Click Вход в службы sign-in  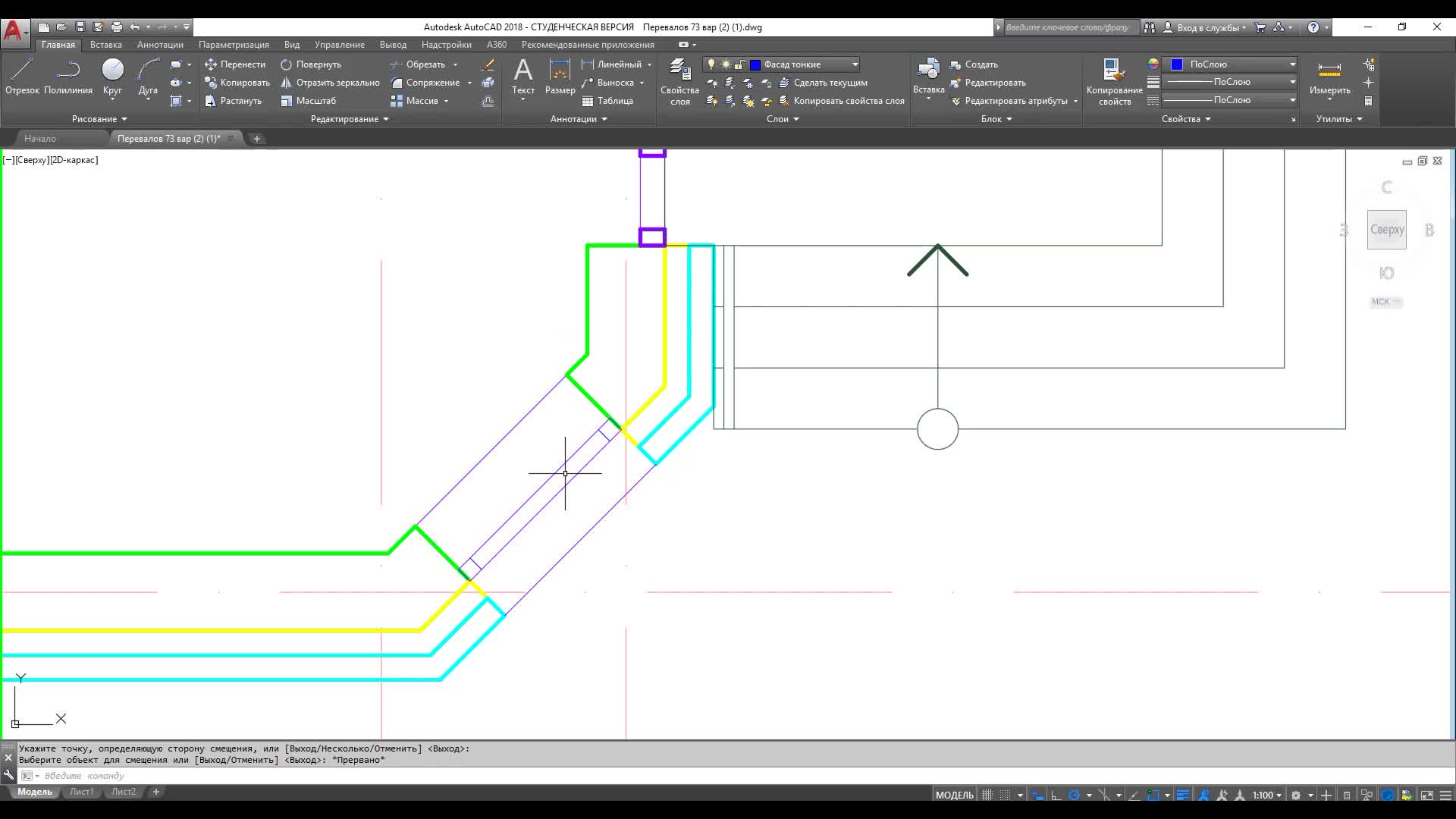1204,27
